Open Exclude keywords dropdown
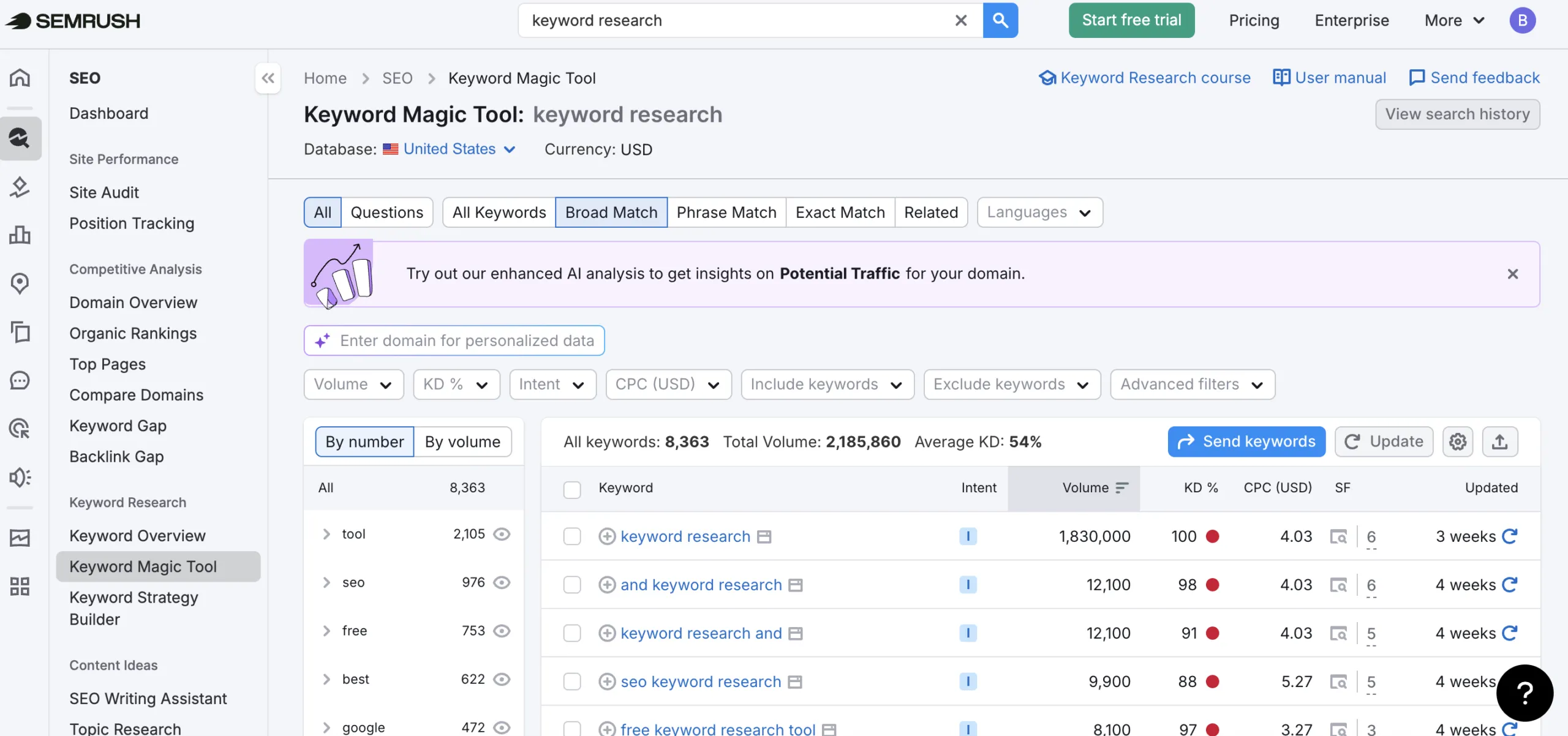Image resolution: width=1568 pixels, height=736 pixels. [x=1012, y=385]
